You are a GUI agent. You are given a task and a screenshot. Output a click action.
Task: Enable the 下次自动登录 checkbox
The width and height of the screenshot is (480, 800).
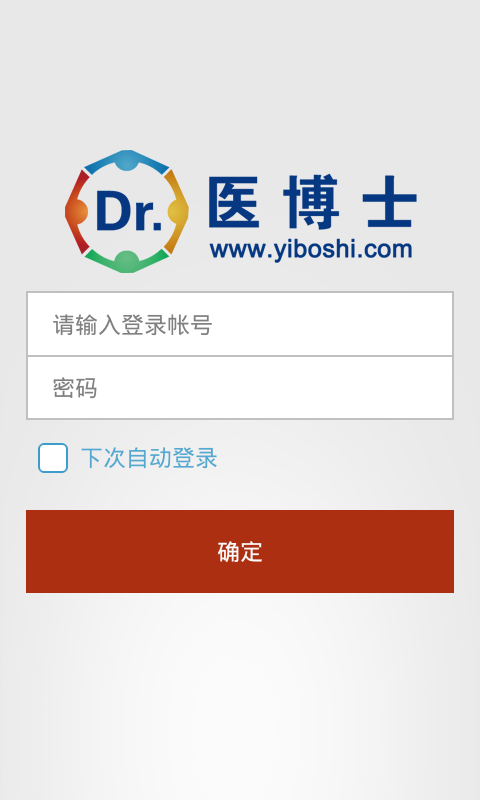tap(53, 458)
